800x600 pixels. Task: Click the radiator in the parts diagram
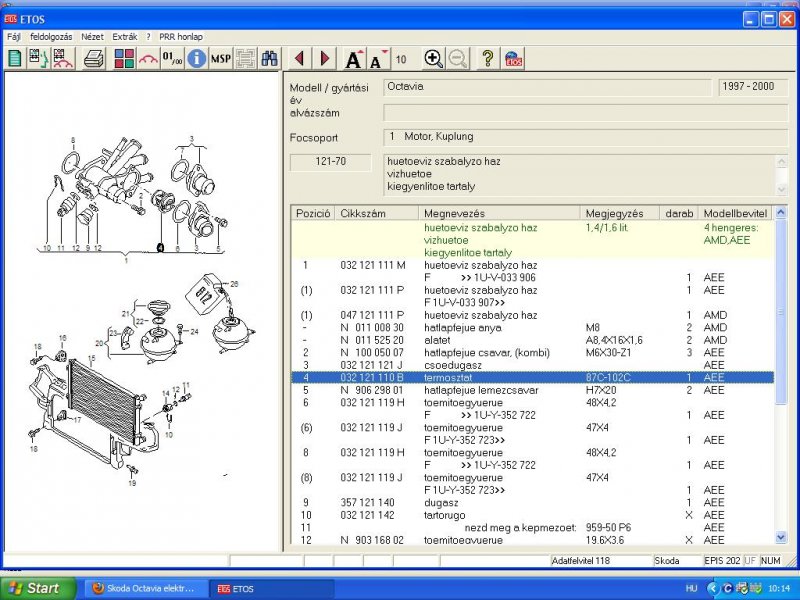105,401
